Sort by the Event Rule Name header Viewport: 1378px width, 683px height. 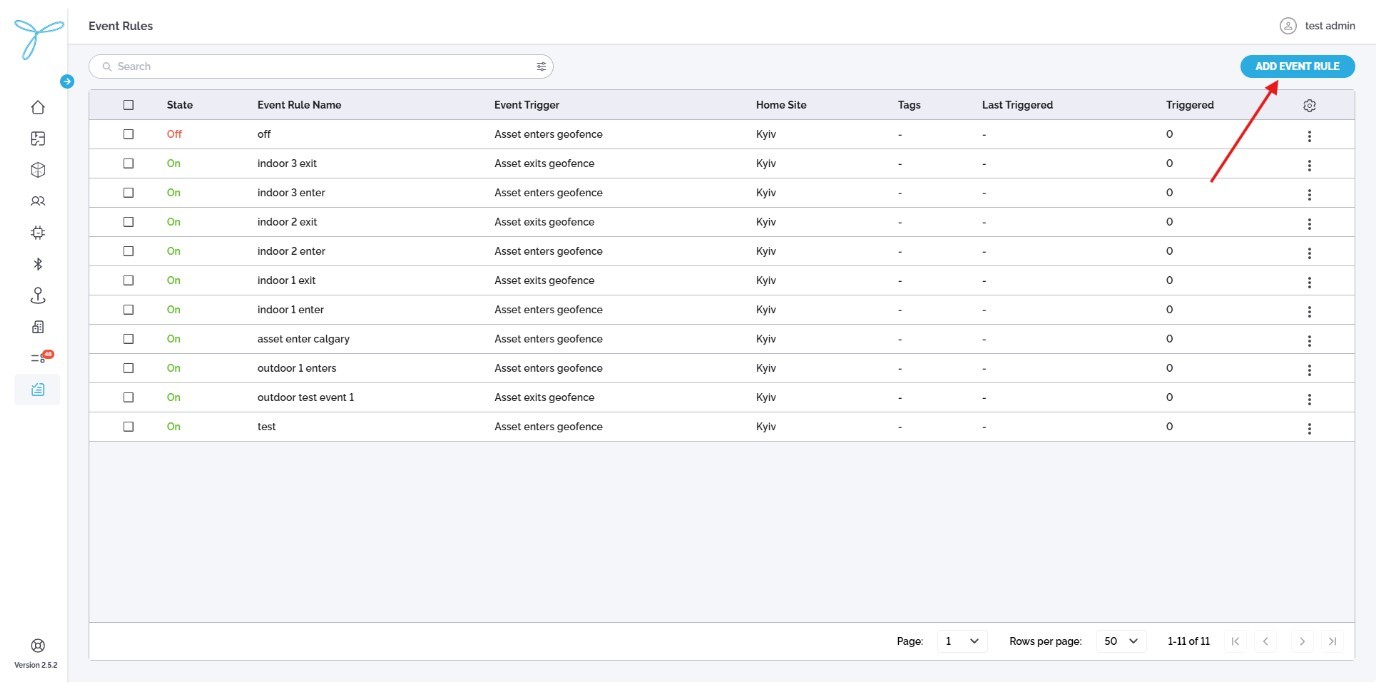[x=299, y=105]
